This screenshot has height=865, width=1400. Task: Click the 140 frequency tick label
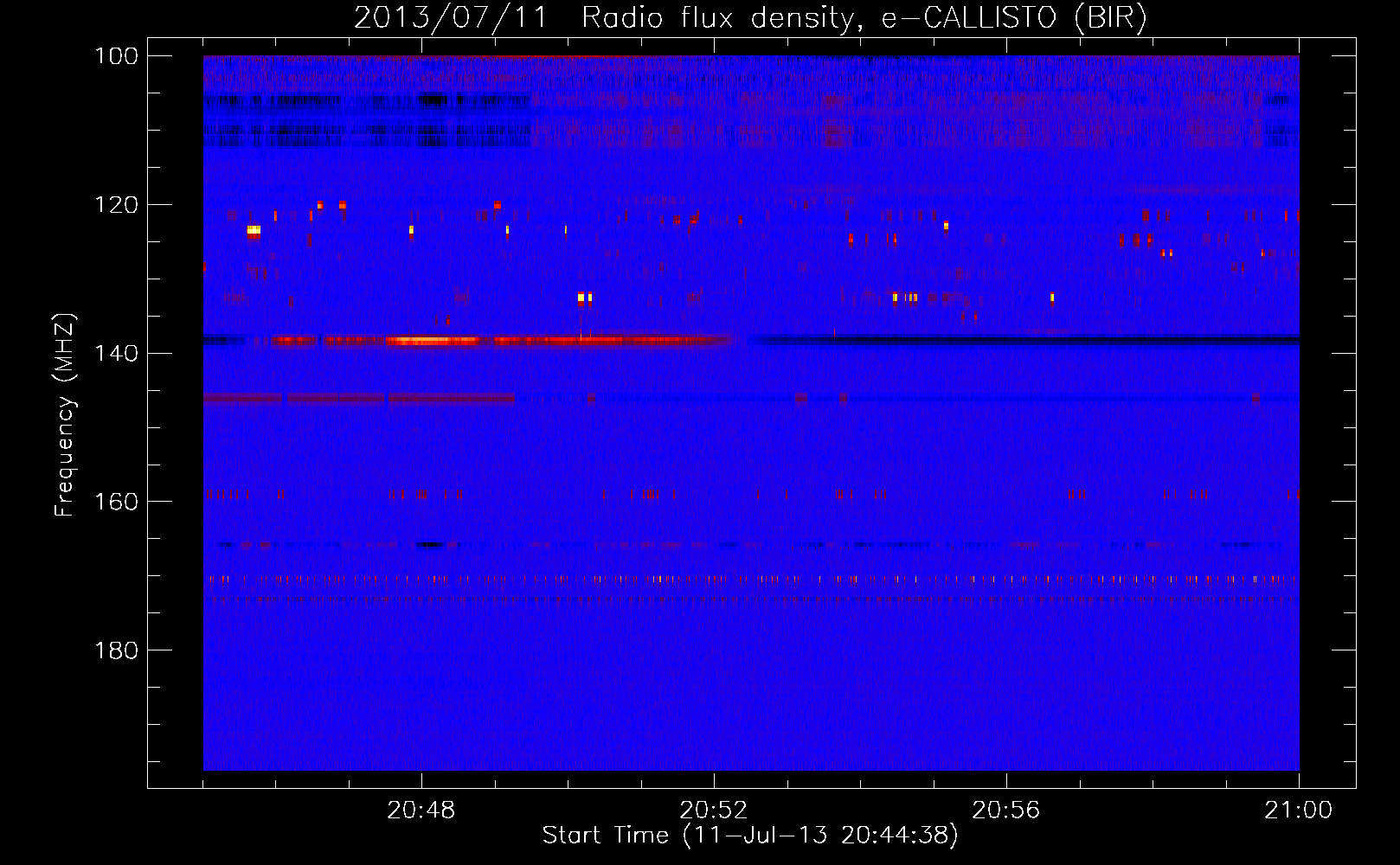pos(116,353)
